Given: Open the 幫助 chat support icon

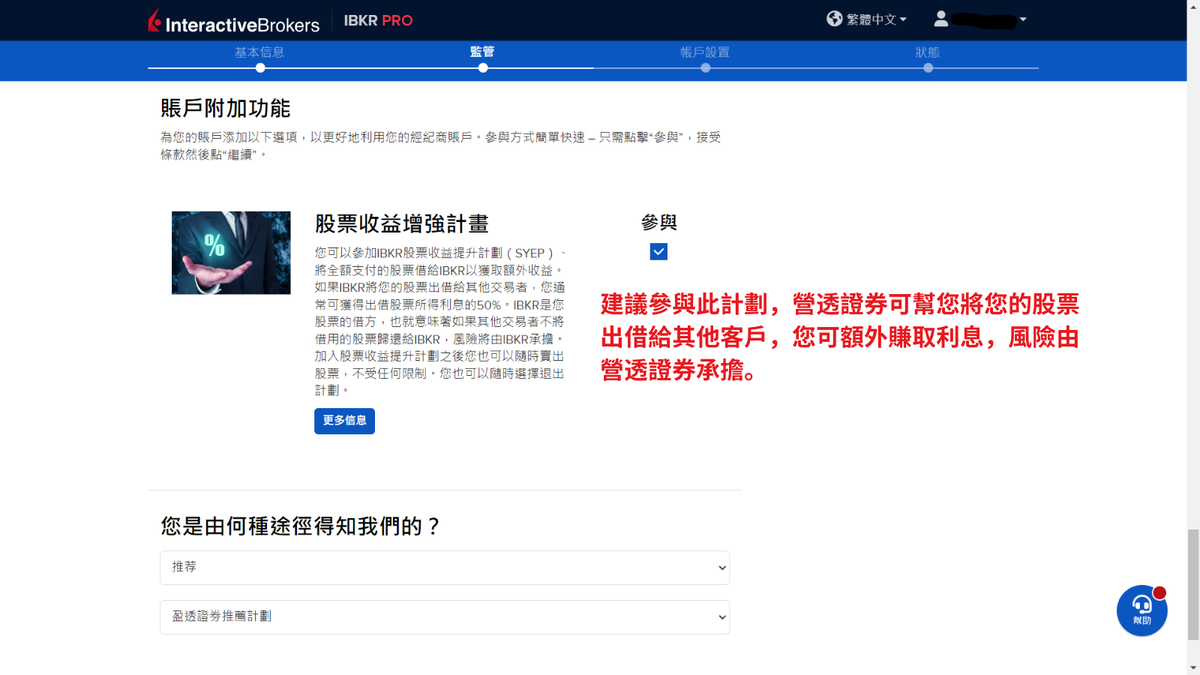Looking at the screenshot, I should tap(1142, 610).
